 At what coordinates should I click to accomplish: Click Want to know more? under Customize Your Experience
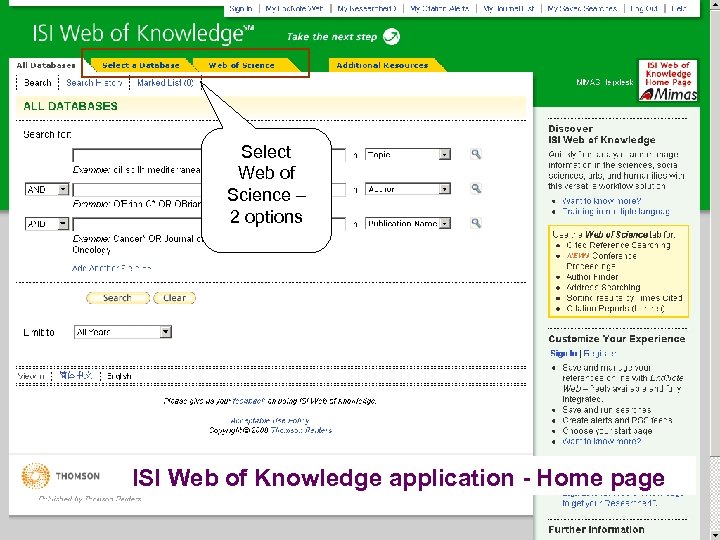pos(601,441)
